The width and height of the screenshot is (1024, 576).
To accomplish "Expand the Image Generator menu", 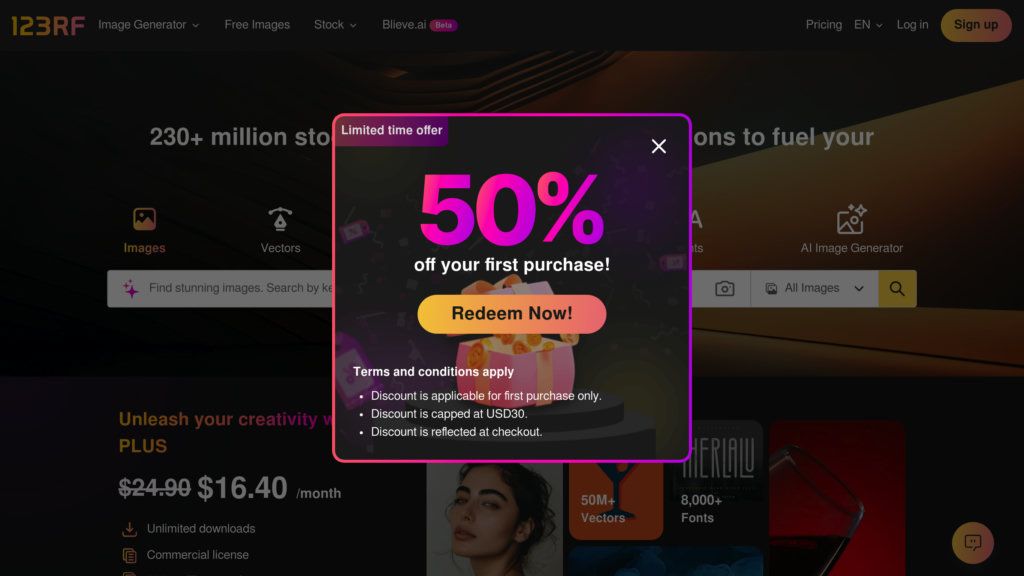I will point(148,25).
